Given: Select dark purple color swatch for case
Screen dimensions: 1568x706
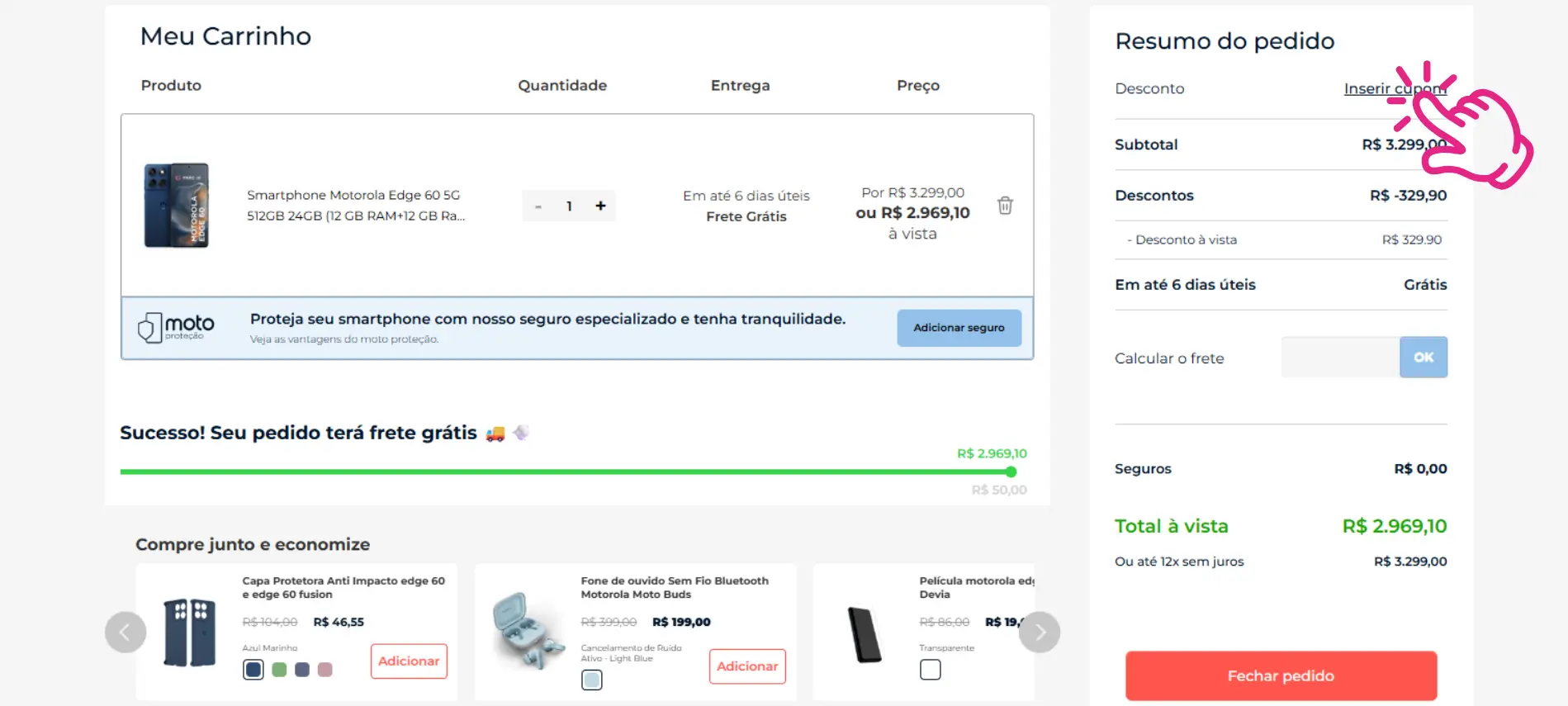Looking at the screenshot, I should click(x=302, y=670).
